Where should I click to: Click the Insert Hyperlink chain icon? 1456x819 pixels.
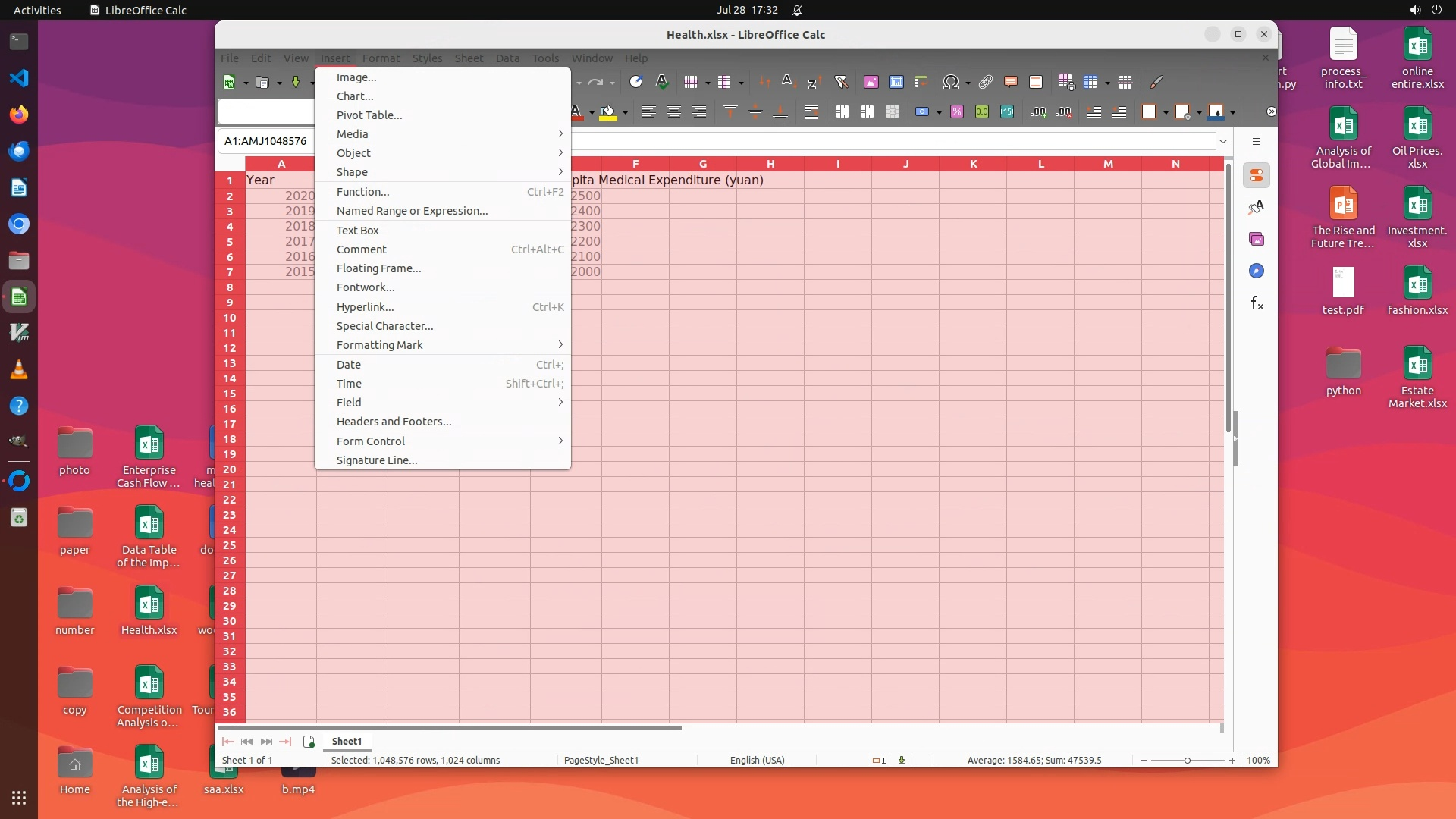pyautogui.click(x=985, y=82)
